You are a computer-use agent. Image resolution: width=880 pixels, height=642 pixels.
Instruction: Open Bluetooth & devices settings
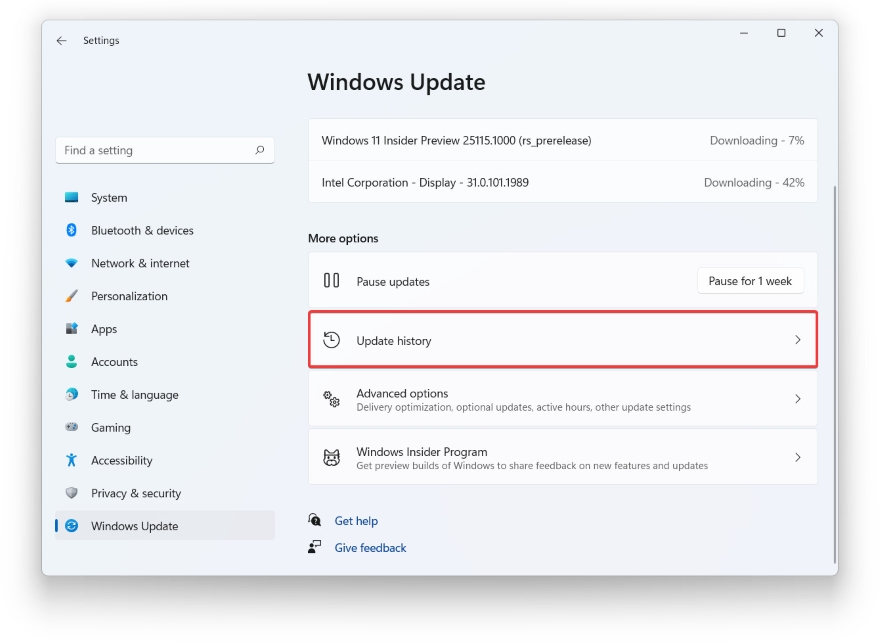tap(70, 230)
